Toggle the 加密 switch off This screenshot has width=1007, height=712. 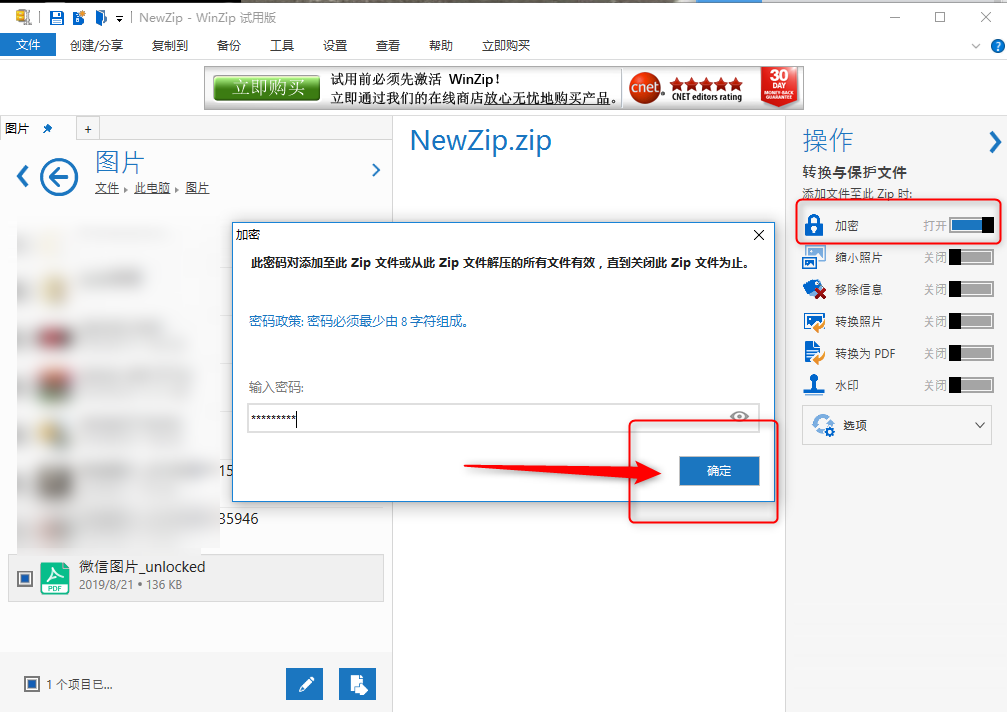(972, 225)
